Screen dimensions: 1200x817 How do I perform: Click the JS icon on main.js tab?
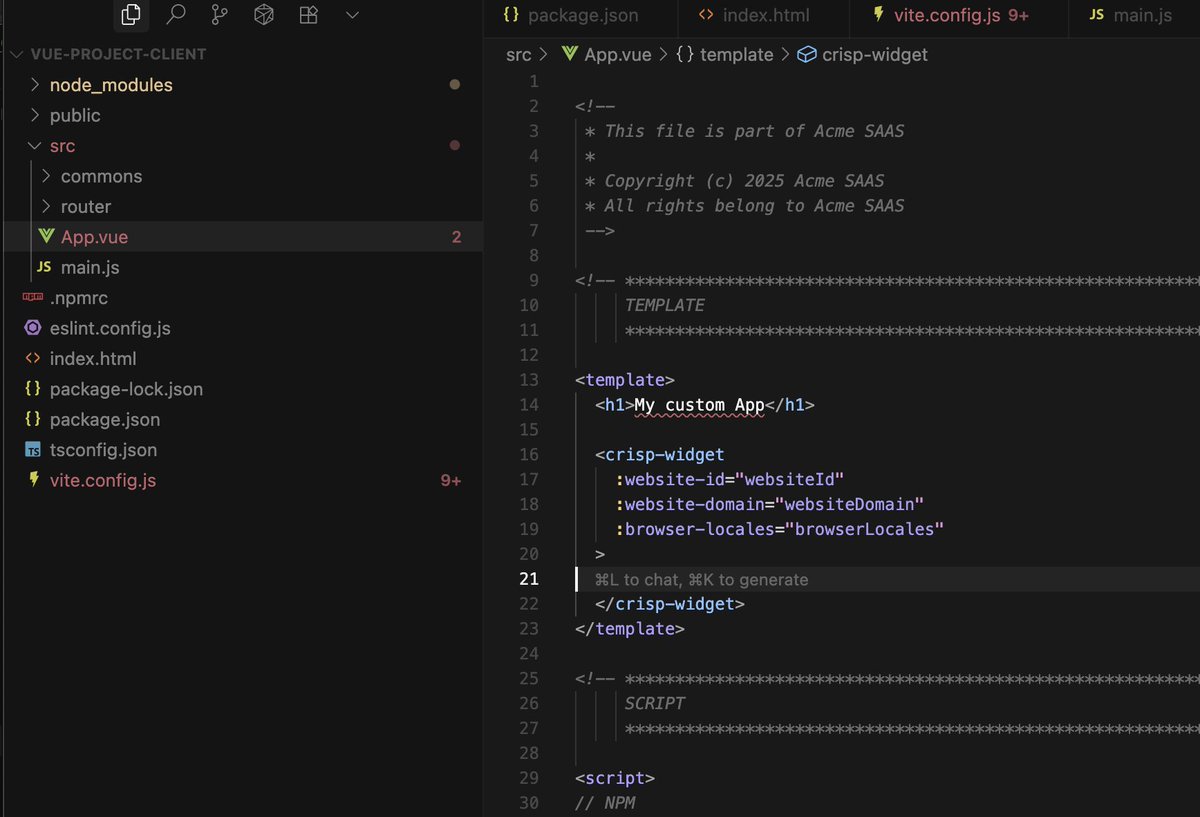click(x=1097, y=15)
